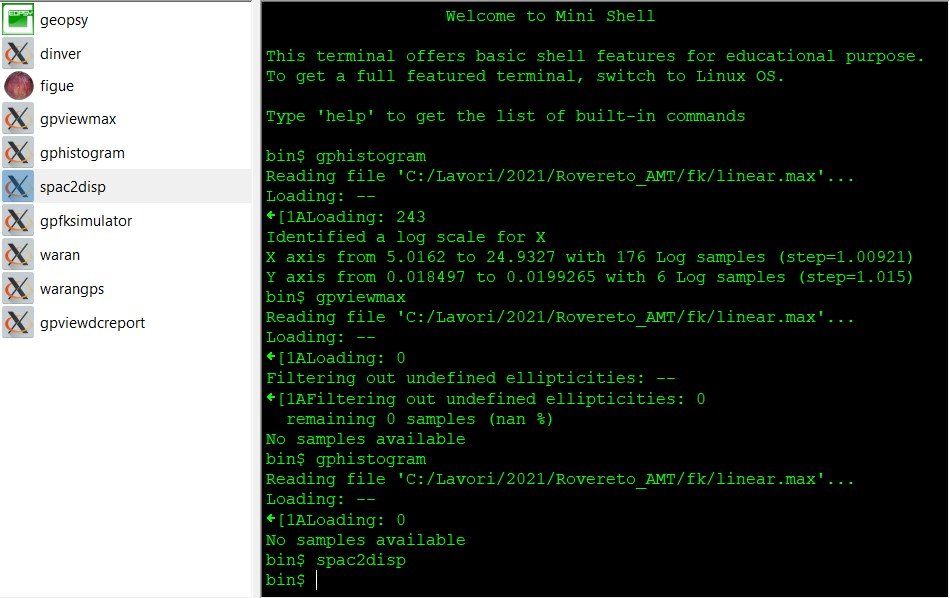Select the gpfksimulator text label
Screen dimensions: 950x598
[86, 221]
